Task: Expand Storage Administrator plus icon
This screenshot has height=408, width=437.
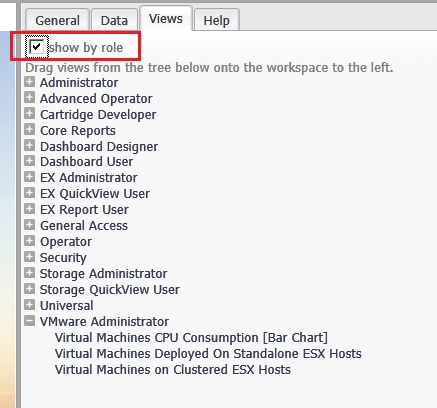Action: (29, 273)
